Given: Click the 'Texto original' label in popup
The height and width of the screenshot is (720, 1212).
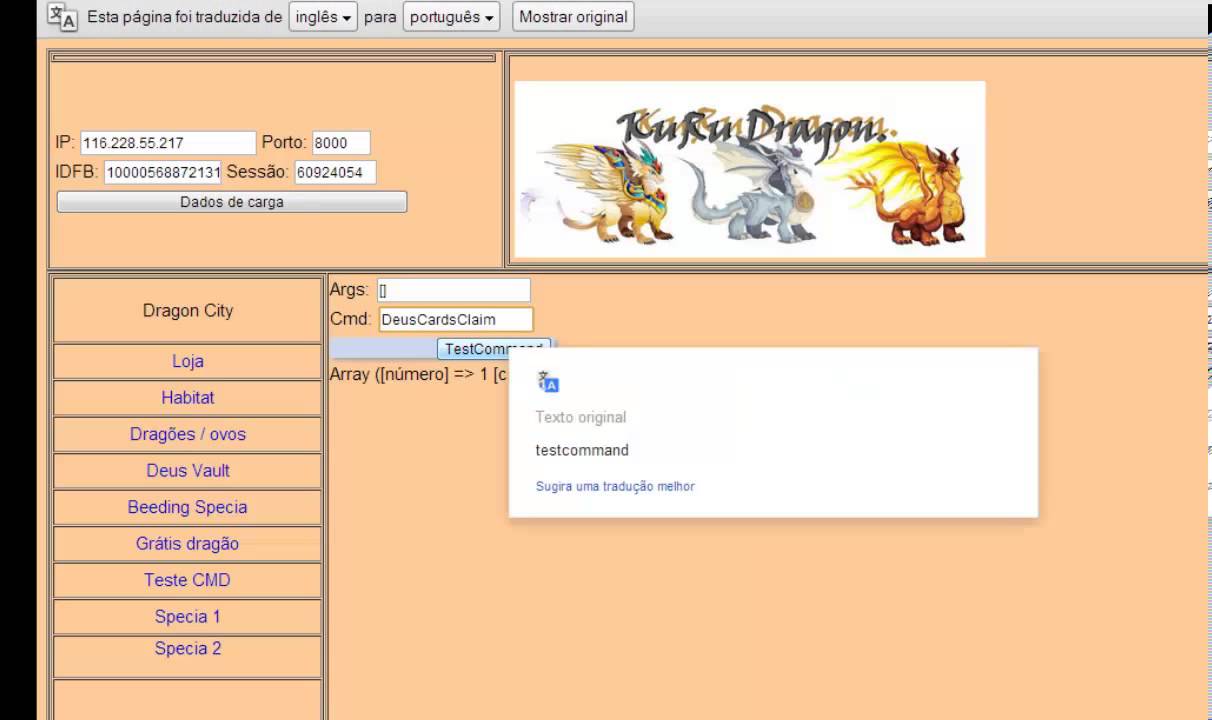Looking at the screenshot, I should point(581,417).
